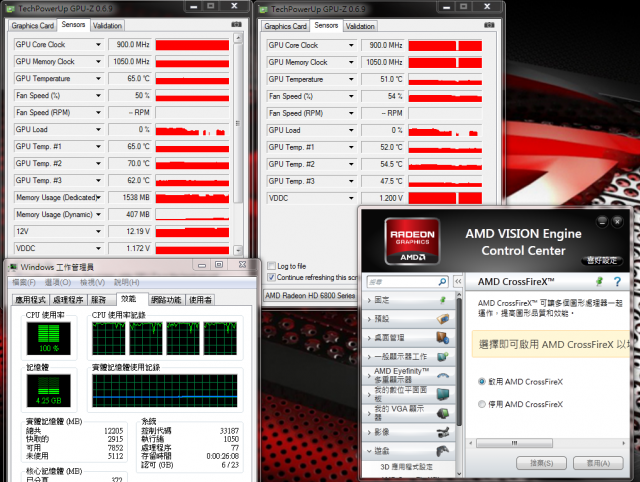Screen dimensions: 640x482
Task: Open GPU Load dropdown in right GPU-Z
Action: pyautogui.click(x=351, y=130)
